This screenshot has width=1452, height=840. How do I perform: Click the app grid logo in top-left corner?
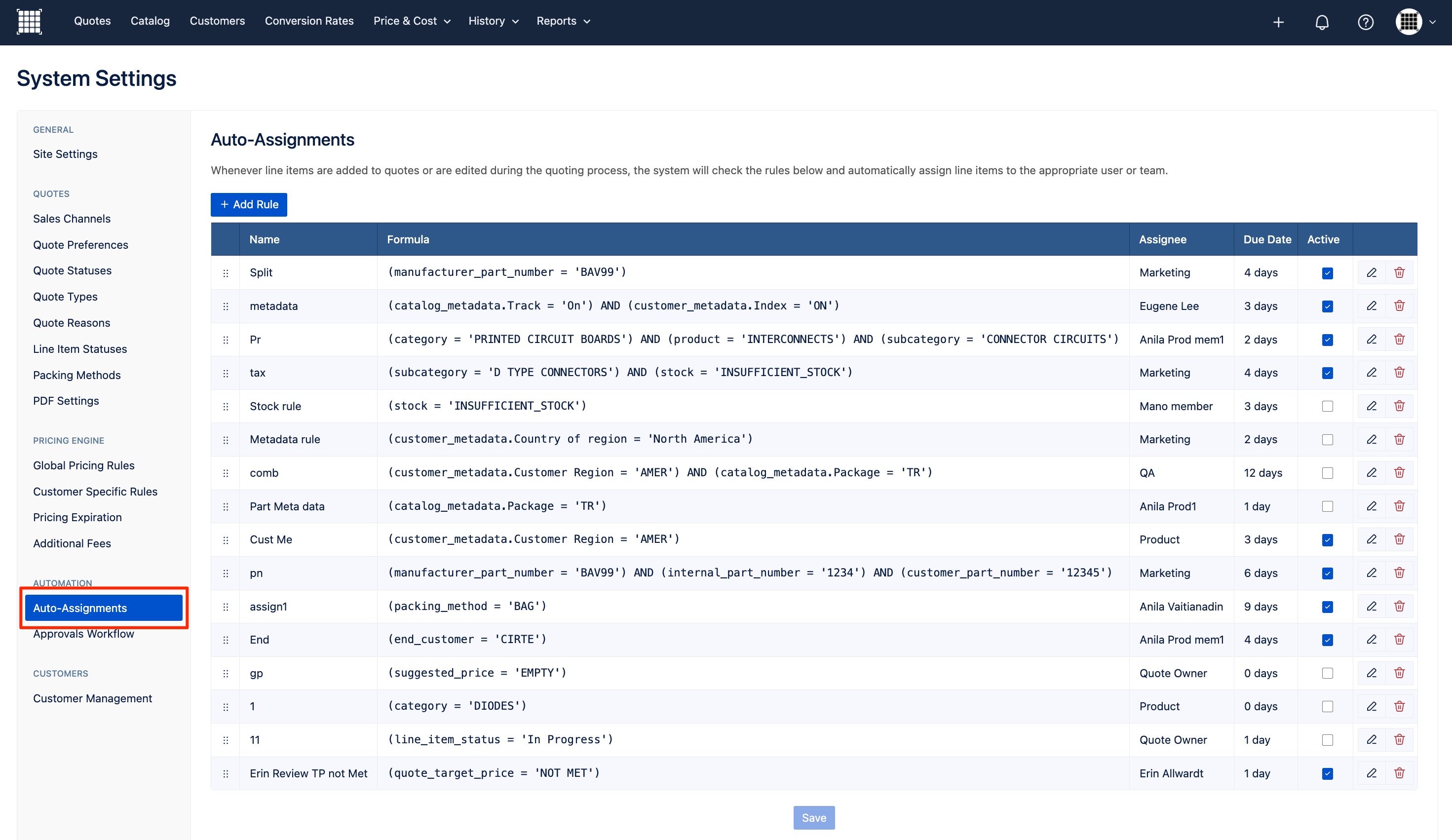click(30, 22)
